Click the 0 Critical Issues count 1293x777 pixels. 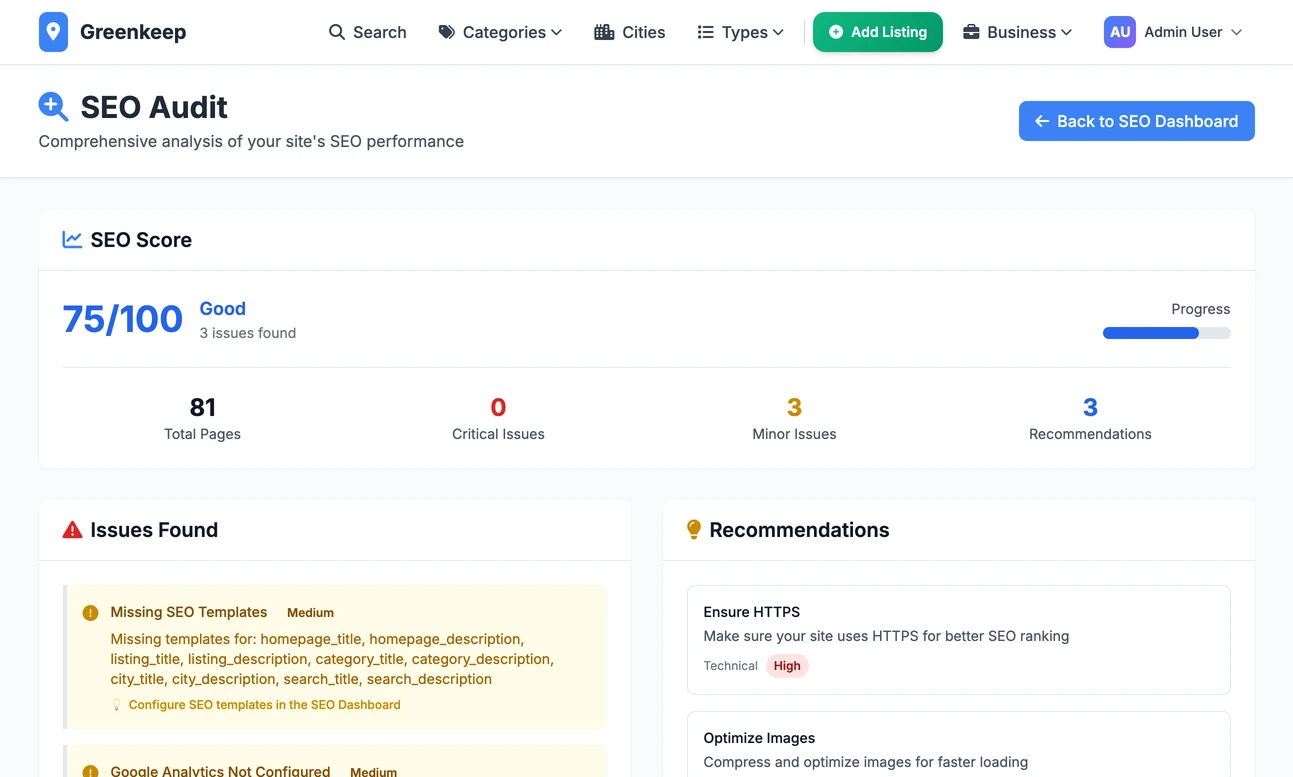tap(498, 407)
